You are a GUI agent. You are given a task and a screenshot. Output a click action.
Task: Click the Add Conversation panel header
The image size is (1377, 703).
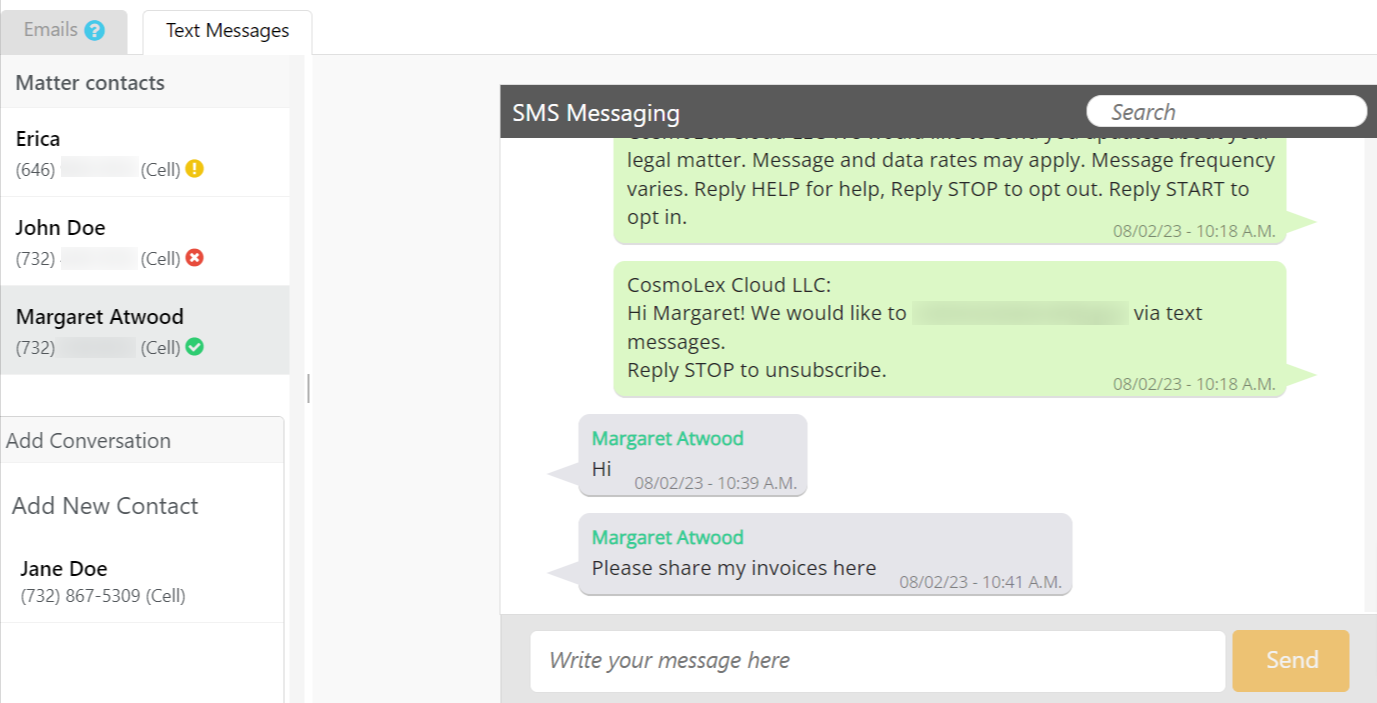(142, 440)
